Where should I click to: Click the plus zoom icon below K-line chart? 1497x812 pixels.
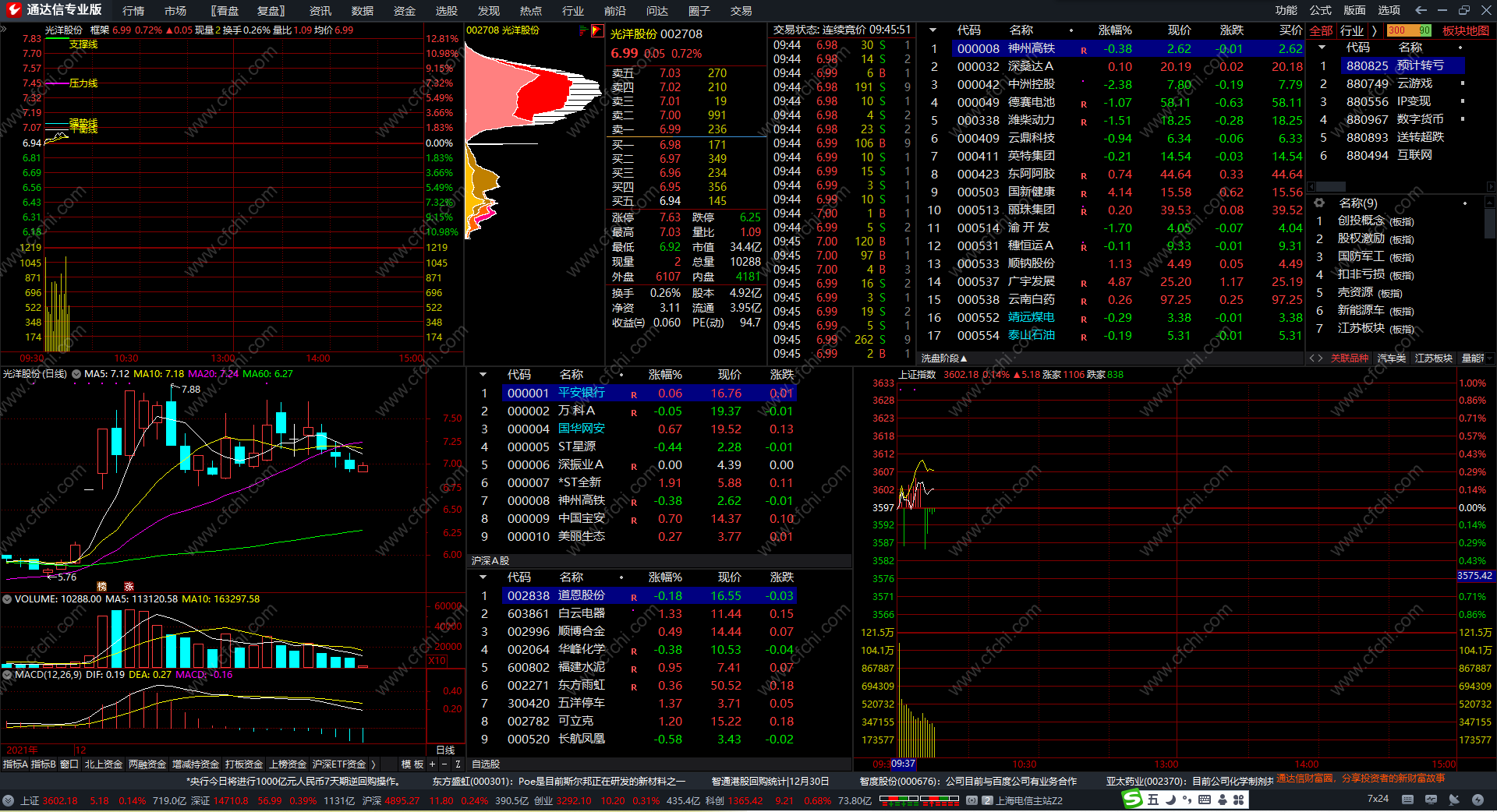[432, 764]
